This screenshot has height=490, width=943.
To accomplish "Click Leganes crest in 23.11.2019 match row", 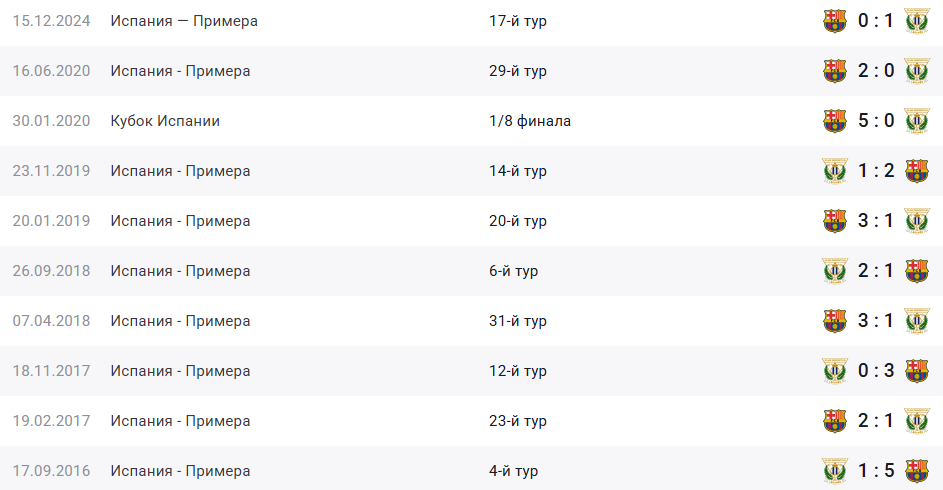I will pyautogui.click(x=835, y=171).
